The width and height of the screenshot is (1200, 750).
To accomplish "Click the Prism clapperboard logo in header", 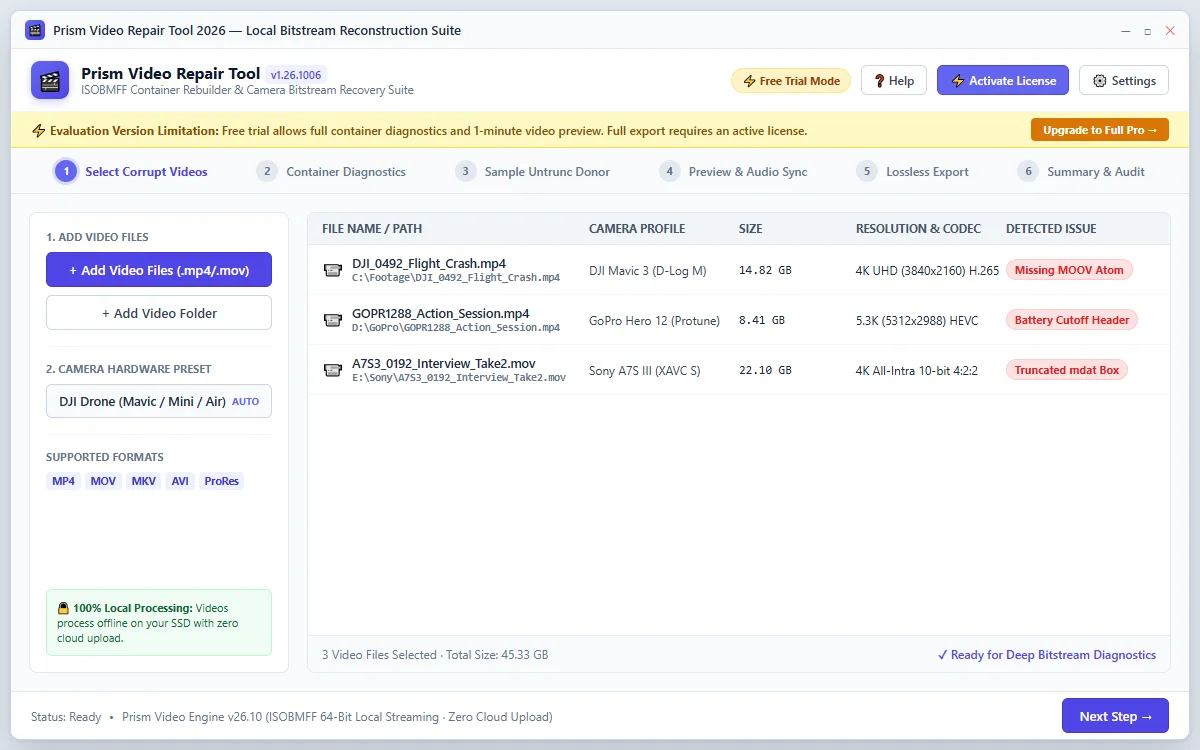I will pos(50,81).
